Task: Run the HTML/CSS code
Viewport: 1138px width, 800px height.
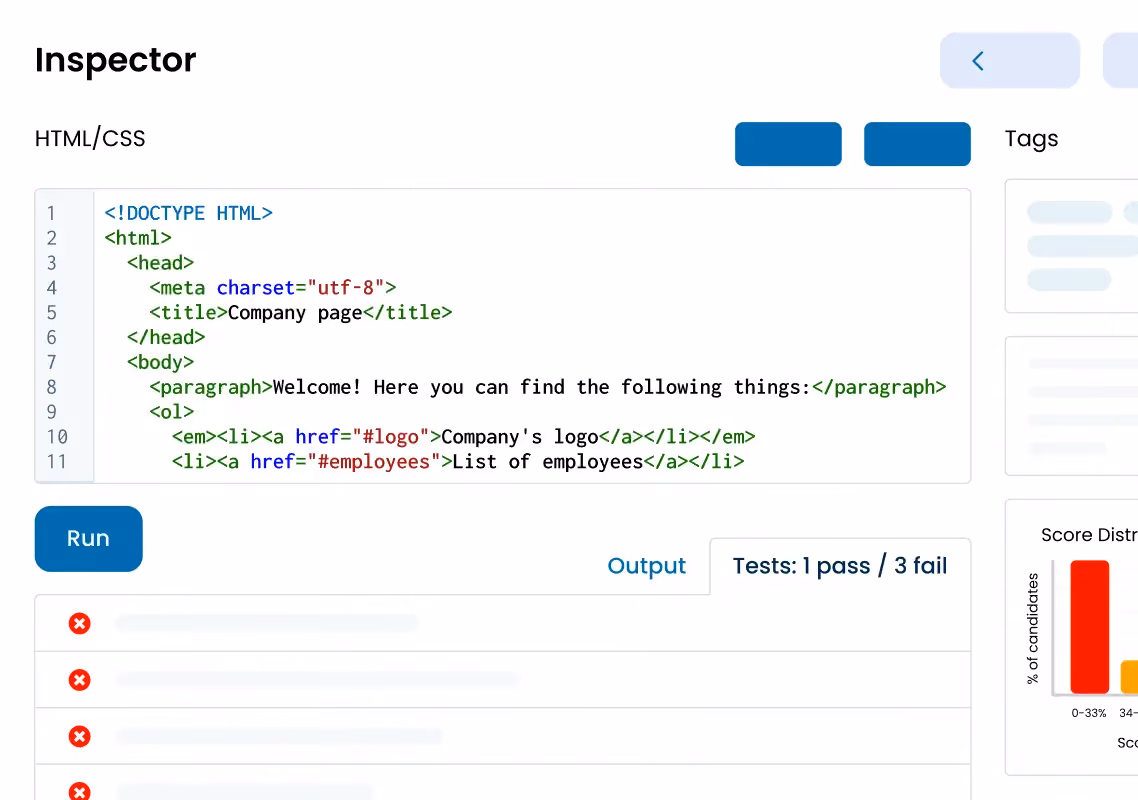Action: (x=89, y=539)
